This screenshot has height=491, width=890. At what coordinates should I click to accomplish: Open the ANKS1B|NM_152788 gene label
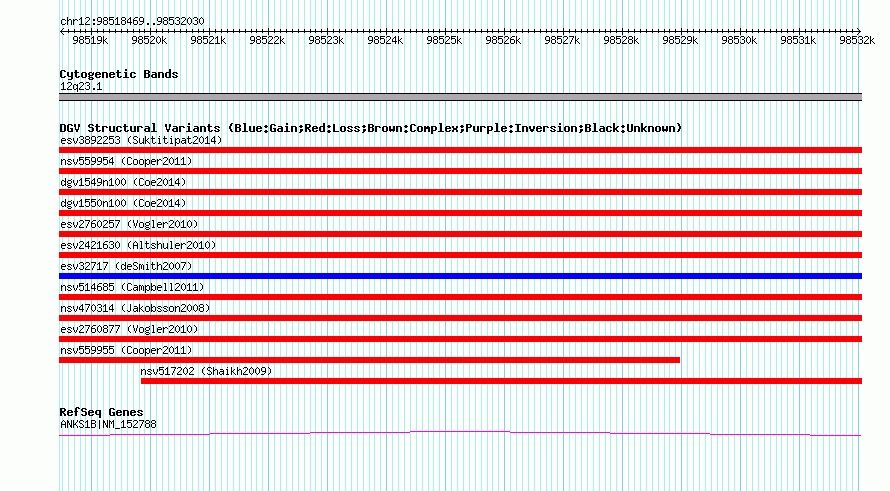[108, 424]
